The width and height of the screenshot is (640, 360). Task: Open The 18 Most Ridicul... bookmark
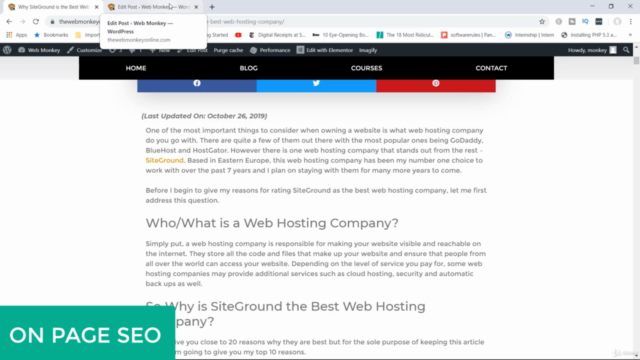pyautogui.click(x=405, y=35)
